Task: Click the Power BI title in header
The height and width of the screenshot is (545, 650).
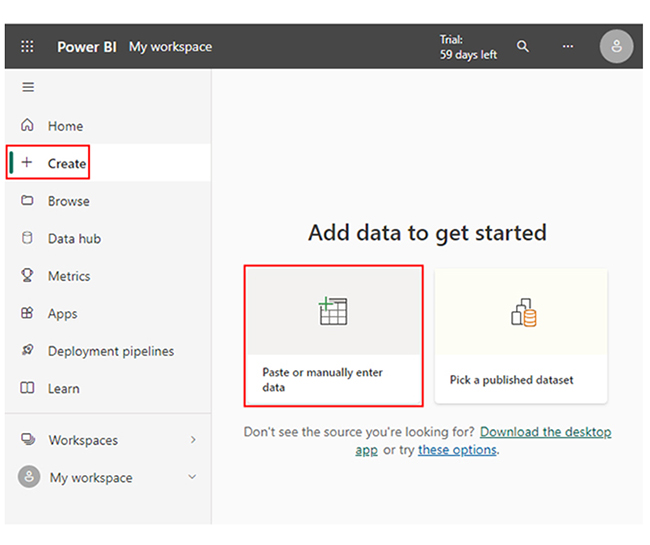Action: coord(87,47)
